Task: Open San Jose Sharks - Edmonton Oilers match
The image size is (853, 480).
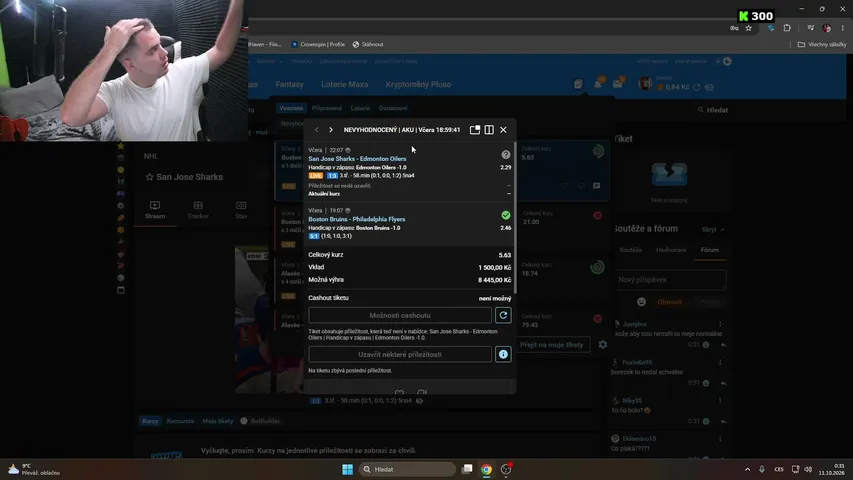Action: click(357, 159)
